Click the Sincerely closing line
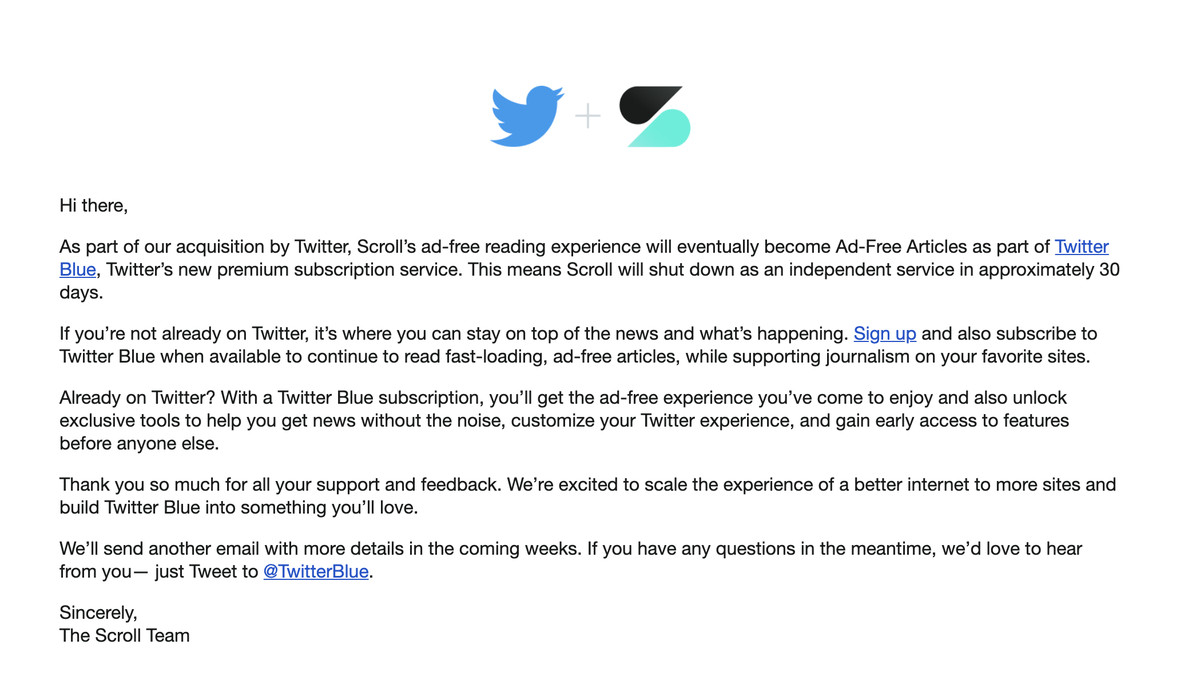 98,613
